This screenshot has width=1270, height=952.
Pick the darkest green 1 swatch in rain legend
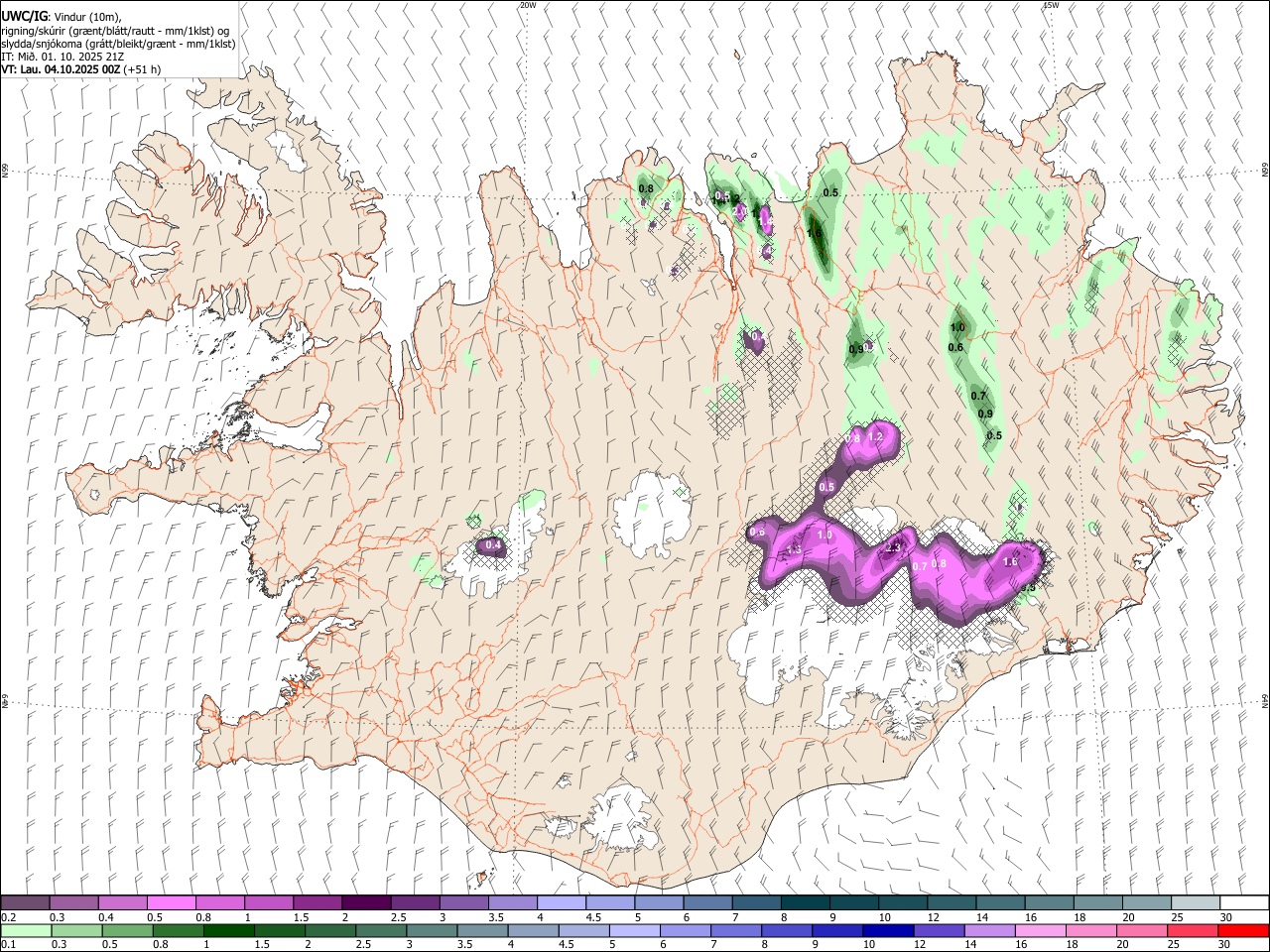click(x=228, y=930)
